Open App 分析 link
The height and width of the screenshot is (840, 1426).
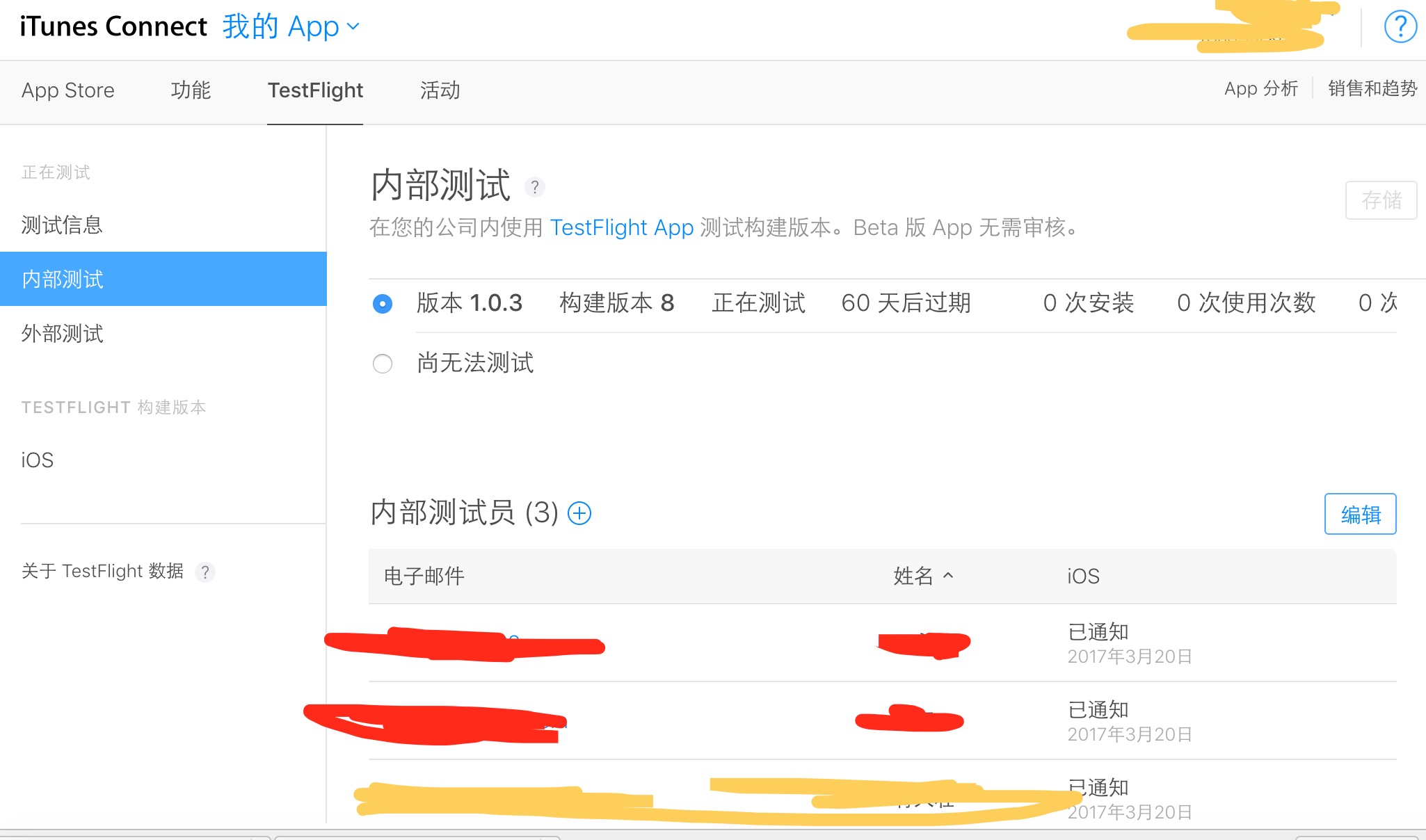click(x=1260, y=89)
